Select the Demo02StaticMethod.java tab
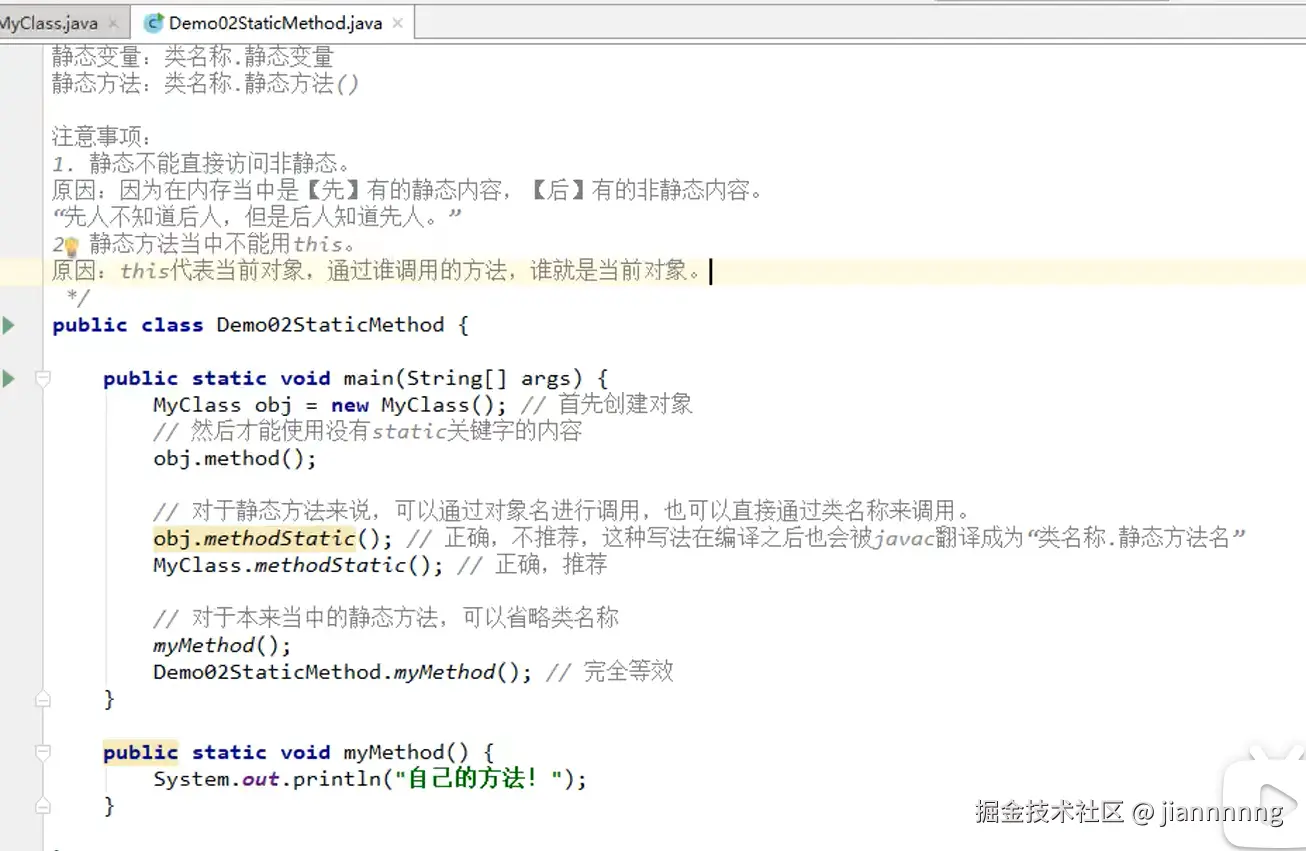This screenshot has height=851, width=1306. (270, 20)
